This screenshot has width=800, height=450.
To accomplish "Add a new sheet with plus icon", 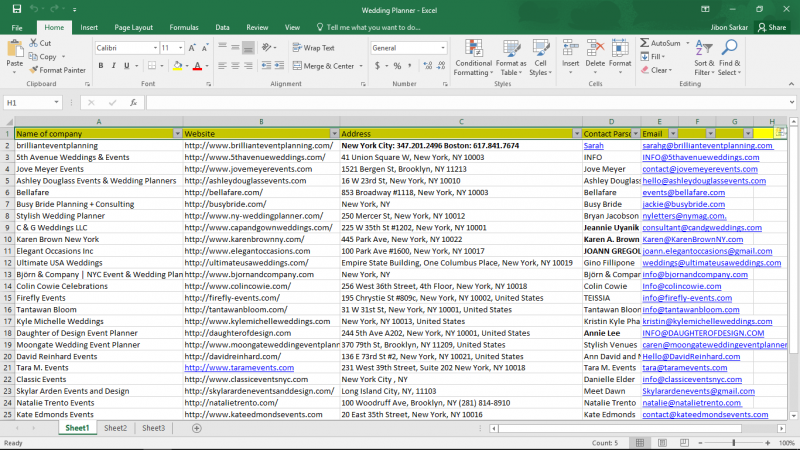I will point(196,428).
